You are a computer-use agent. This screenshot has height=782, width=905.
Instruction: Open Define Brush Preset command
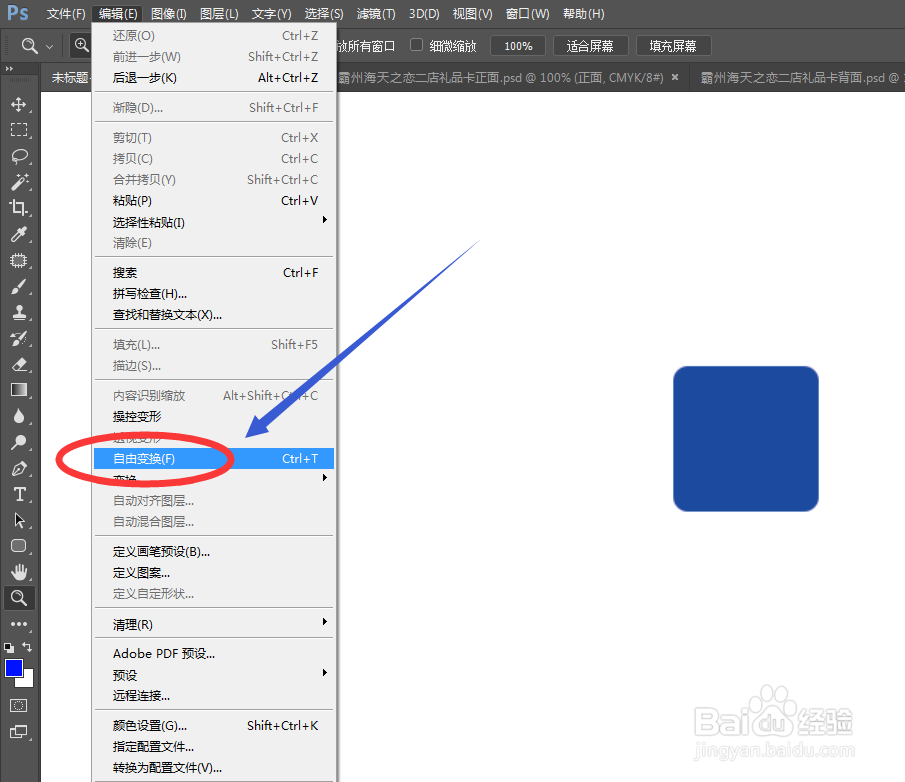[x=214, y=551]
